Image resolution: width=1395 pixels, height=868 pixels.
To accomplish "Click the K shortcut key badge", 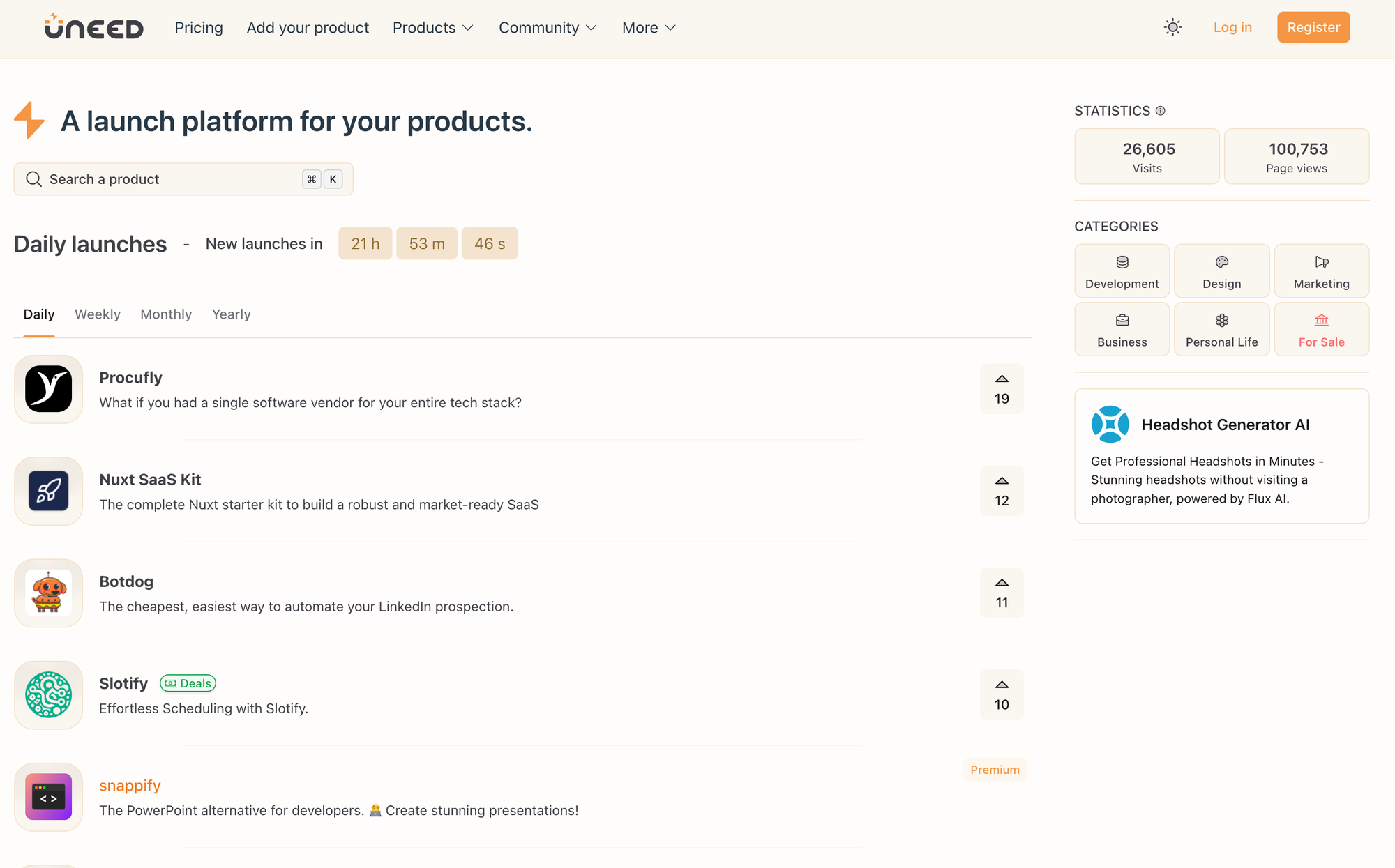I will coord(333,179).
